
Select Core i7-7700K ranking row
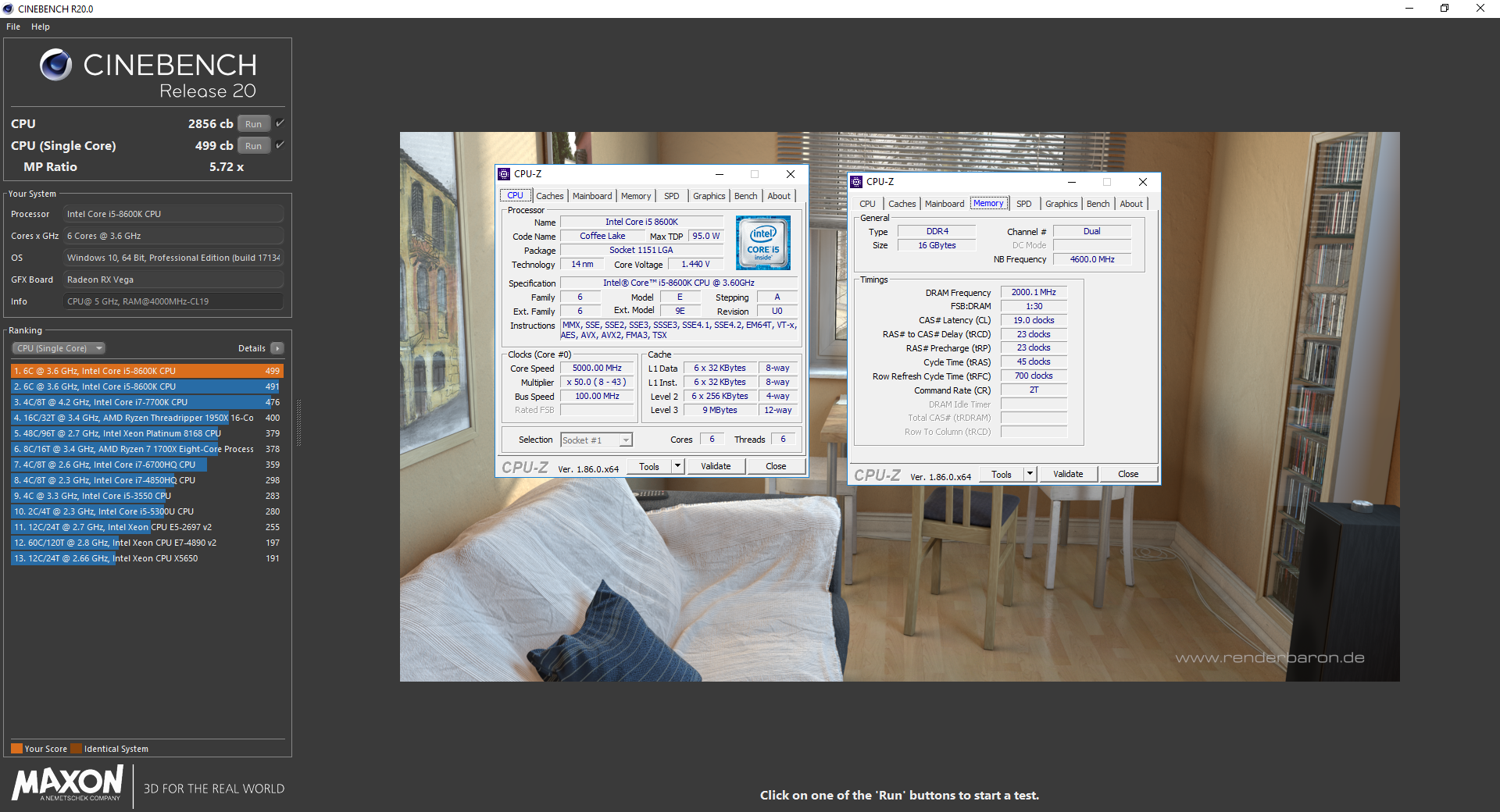tap(147, 402)
